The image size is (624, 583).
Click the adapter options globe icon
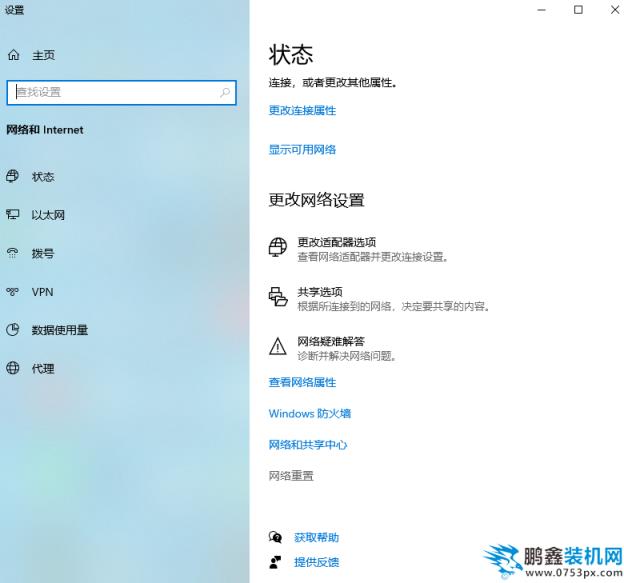coord(277,247)
